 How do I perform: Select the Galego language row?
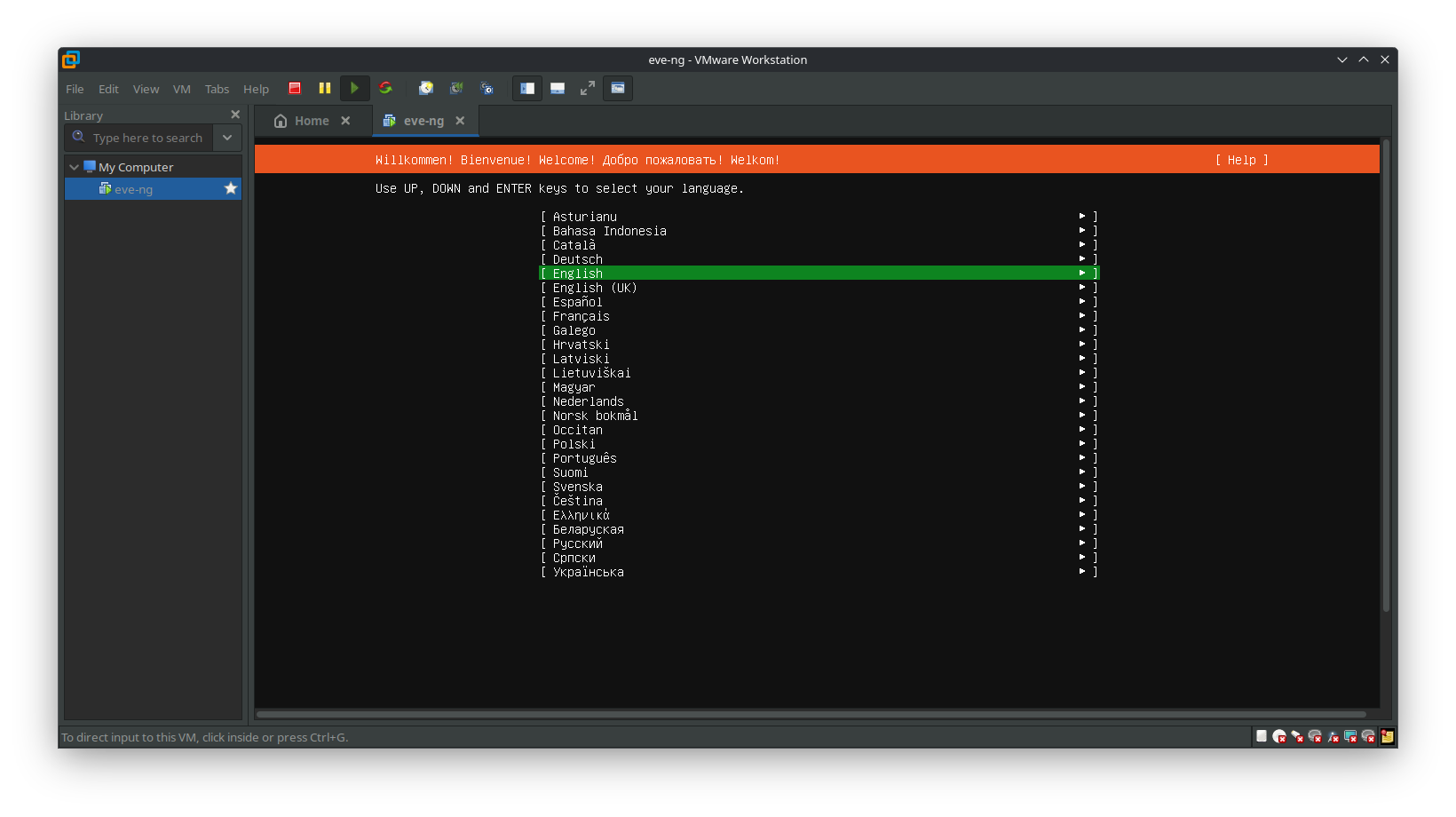tap(819, 330)
